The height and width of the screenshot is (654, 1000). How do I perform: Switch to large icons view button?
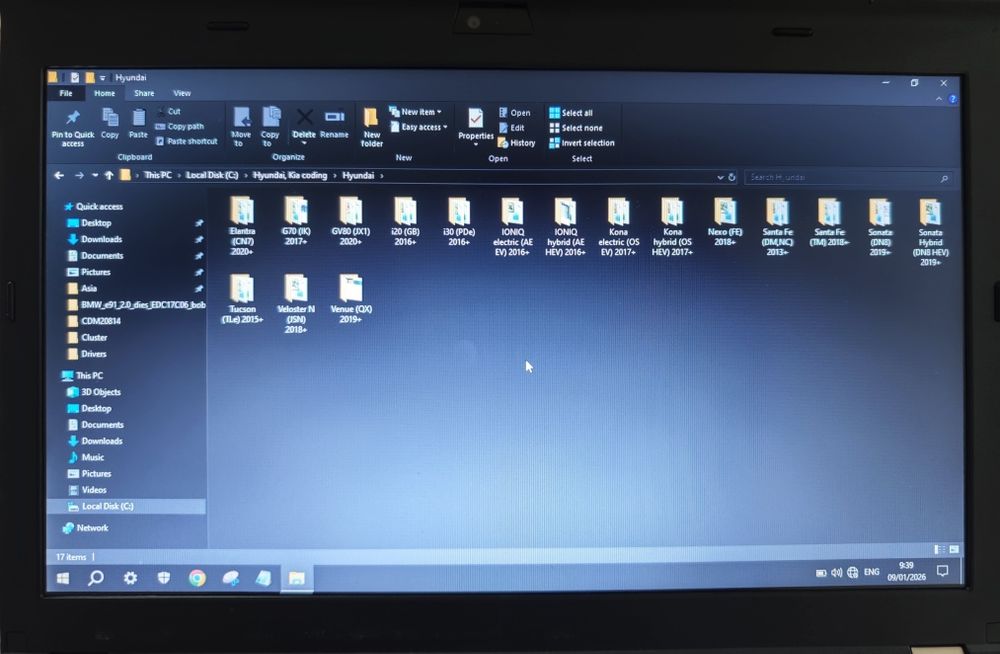coord(953,549)
